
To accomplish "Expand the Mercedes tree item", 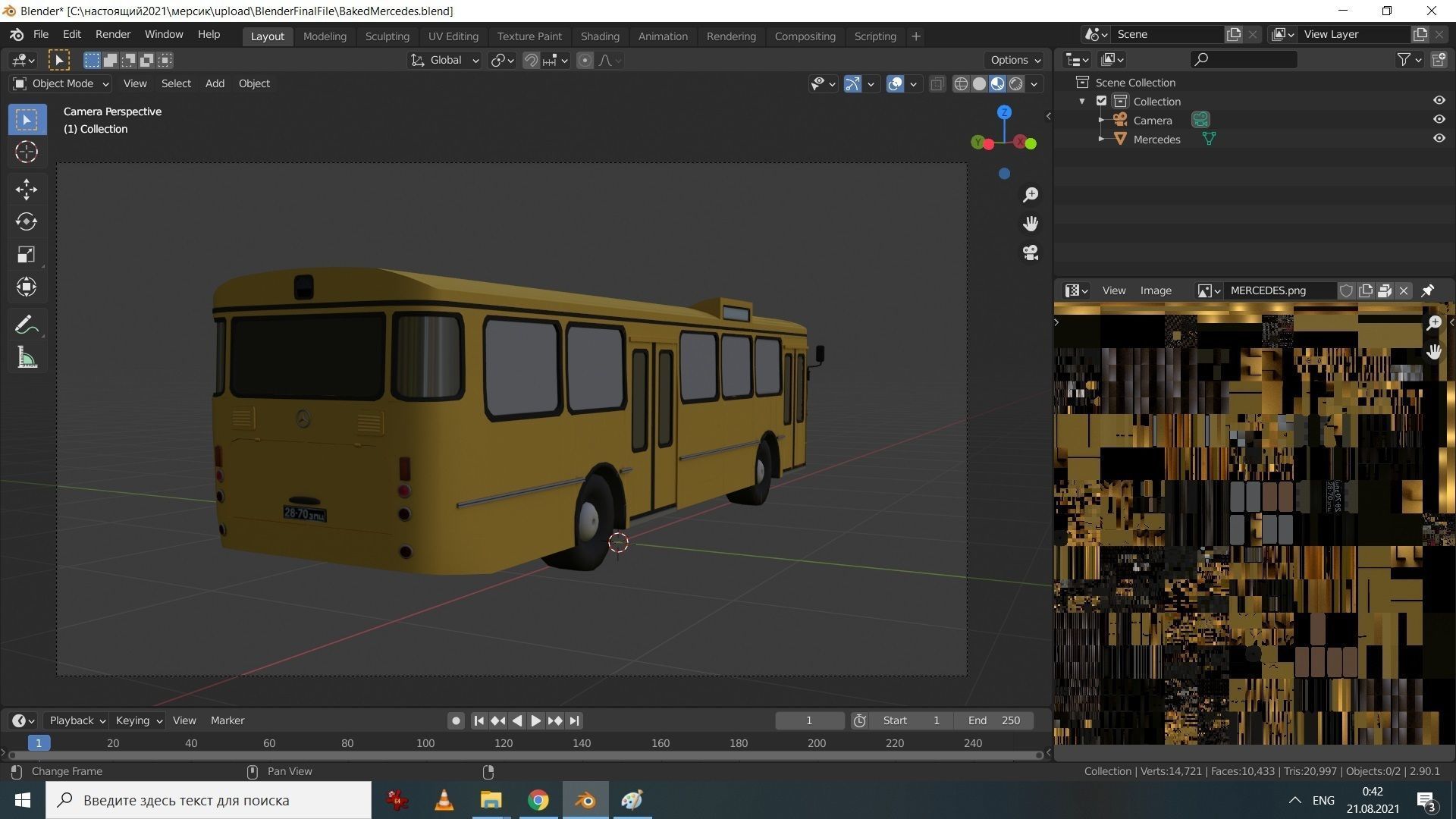I will click(1101, 139).
